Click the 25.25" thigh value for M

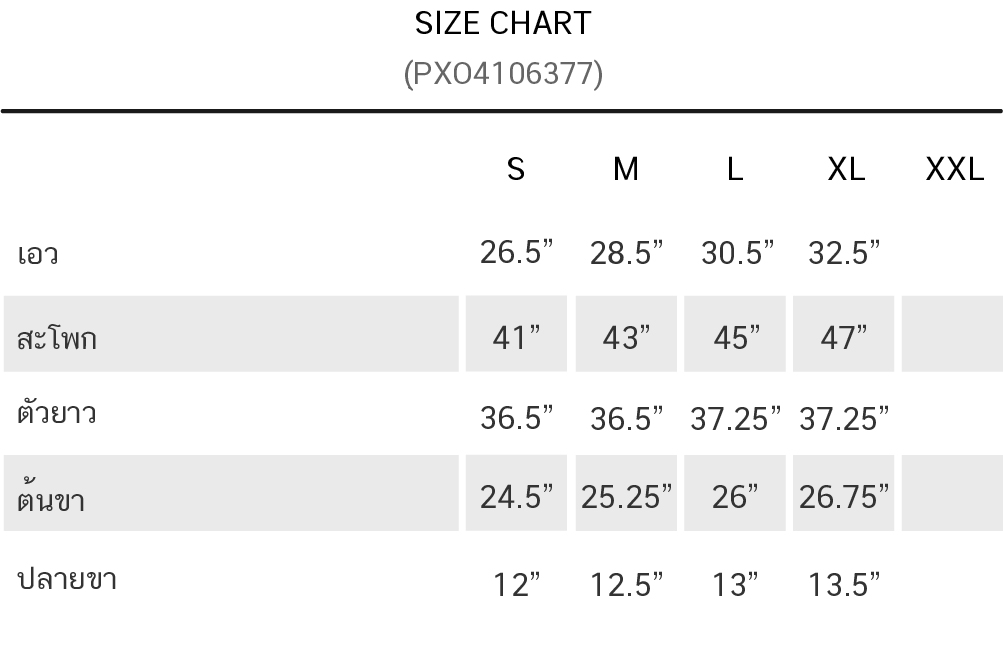[626, 496]
